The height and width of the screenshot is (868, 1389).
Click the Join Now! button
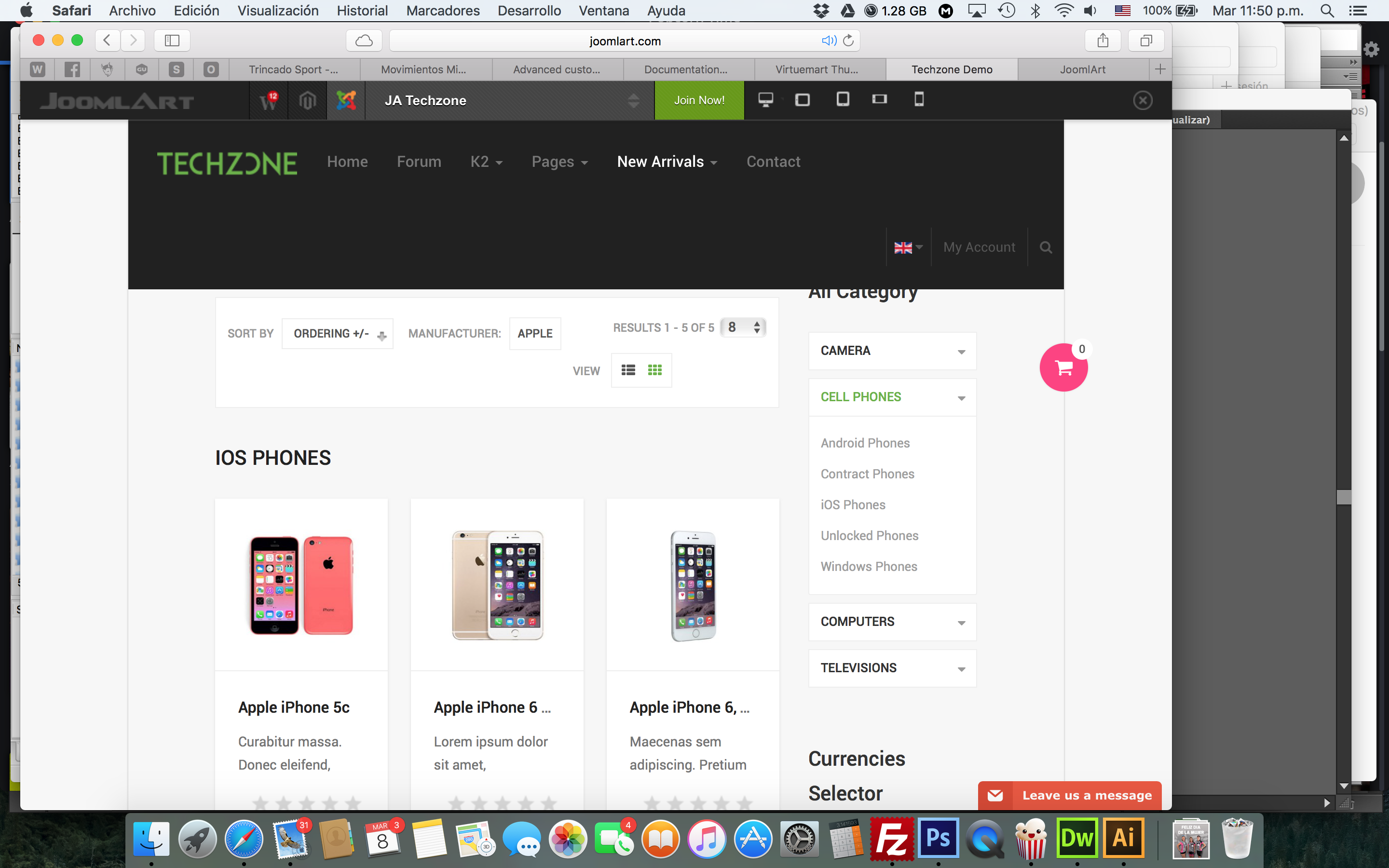(x=698, y=100)
